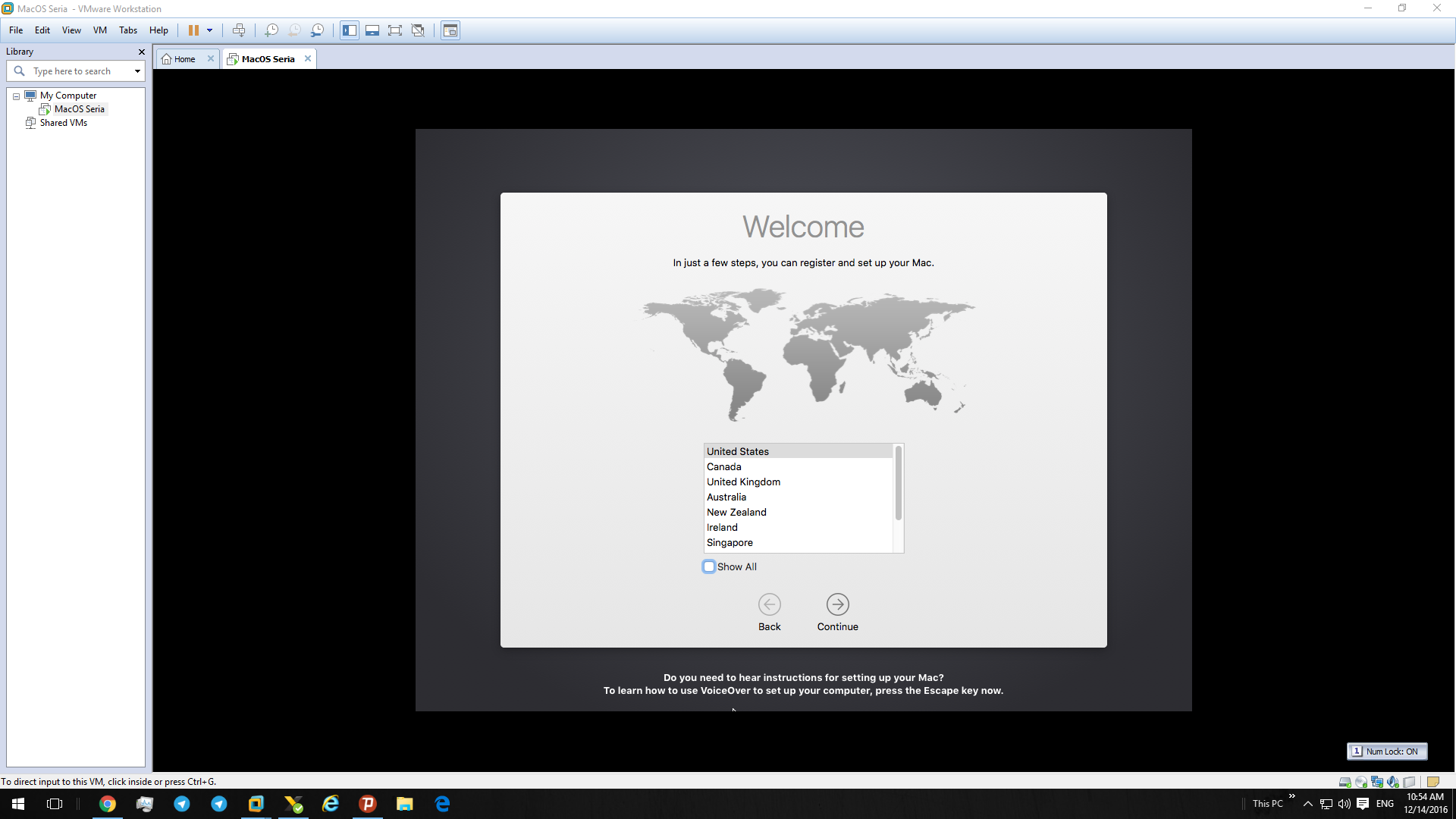Image resolution: width=1456 pixels, height=819 pixels.
Task: Open the system monitor taskbar icon
Action: click(145, 804)
